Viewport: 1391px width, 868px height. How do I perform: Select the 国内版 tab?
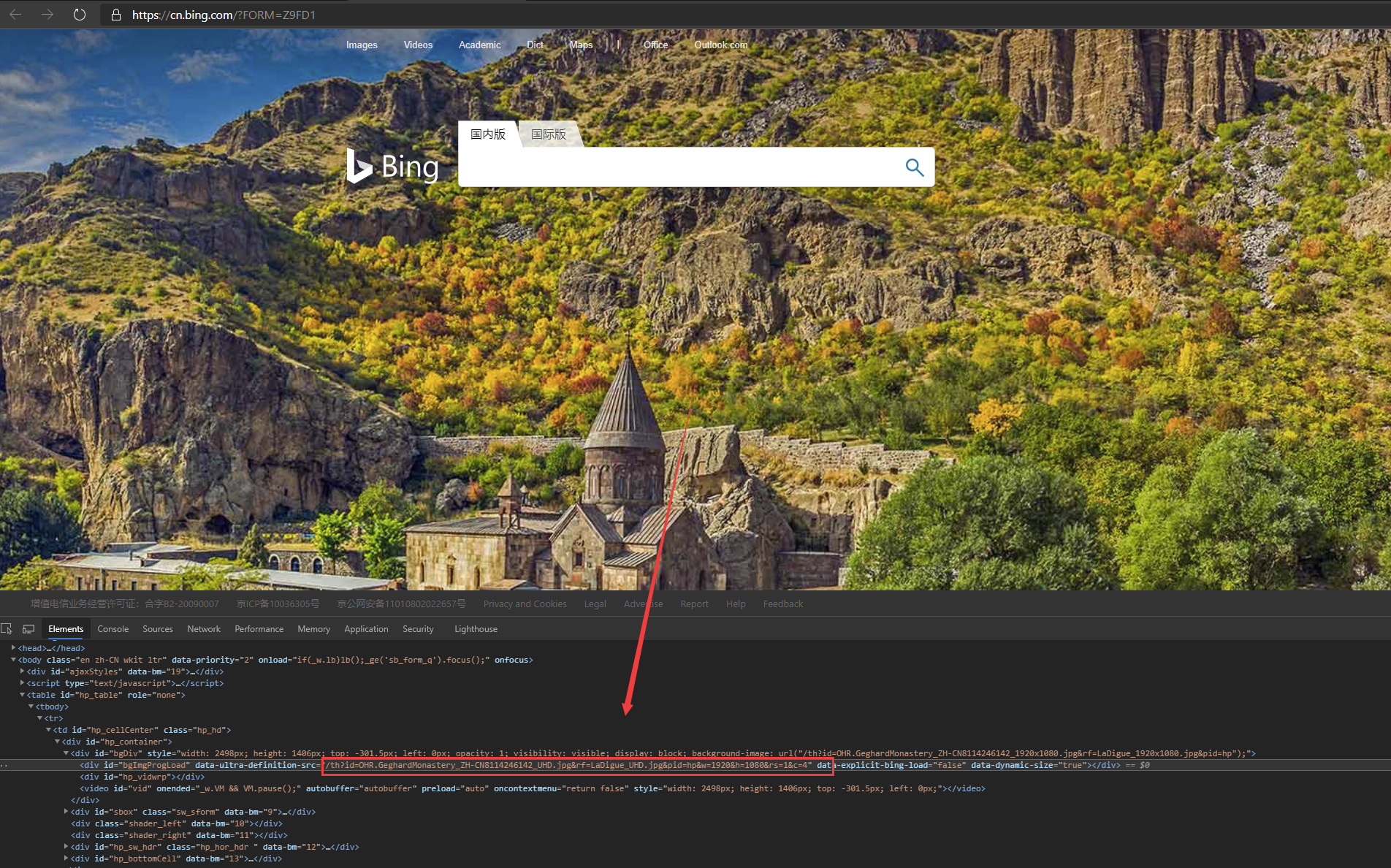tap(488, 134)
